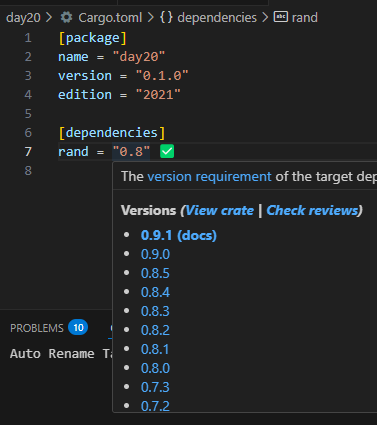Select the dependencies breadcrumb segment

coord(217,17)
